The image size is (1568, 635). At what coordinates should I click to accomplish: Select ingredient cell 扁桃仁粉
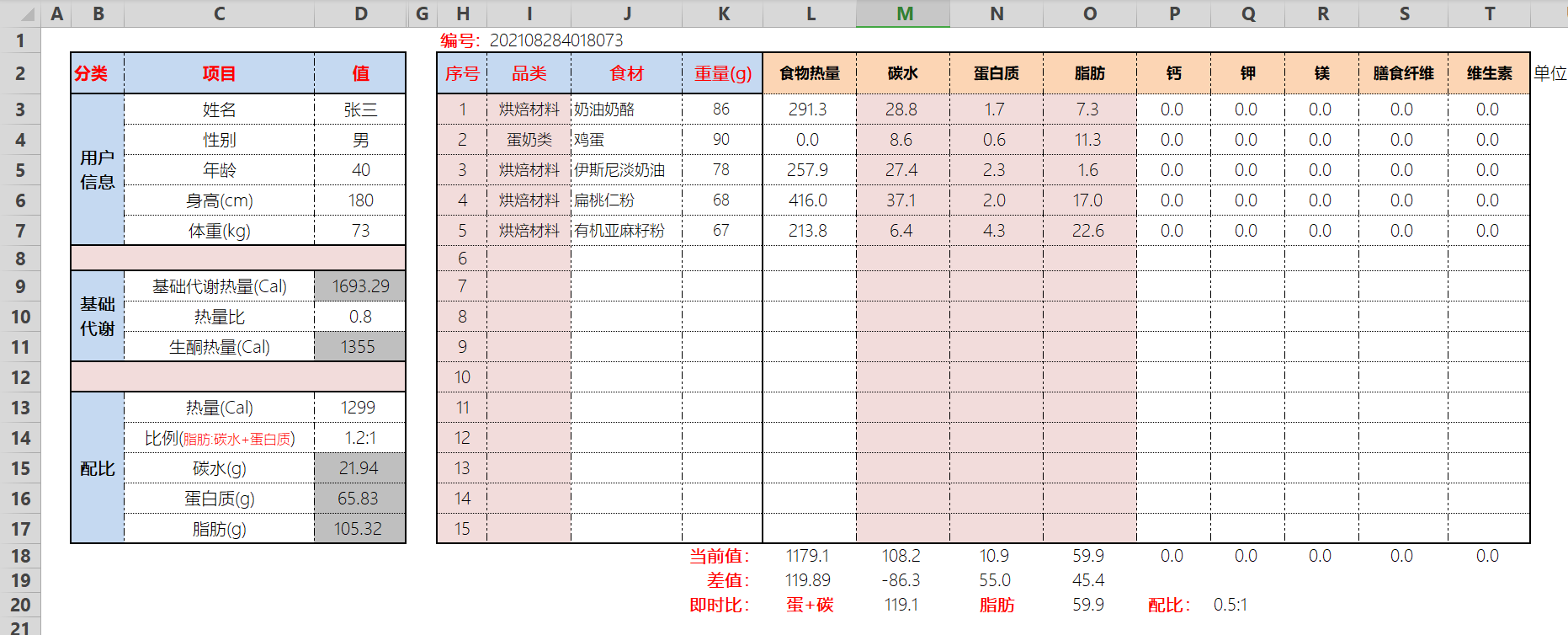(626, 200)
